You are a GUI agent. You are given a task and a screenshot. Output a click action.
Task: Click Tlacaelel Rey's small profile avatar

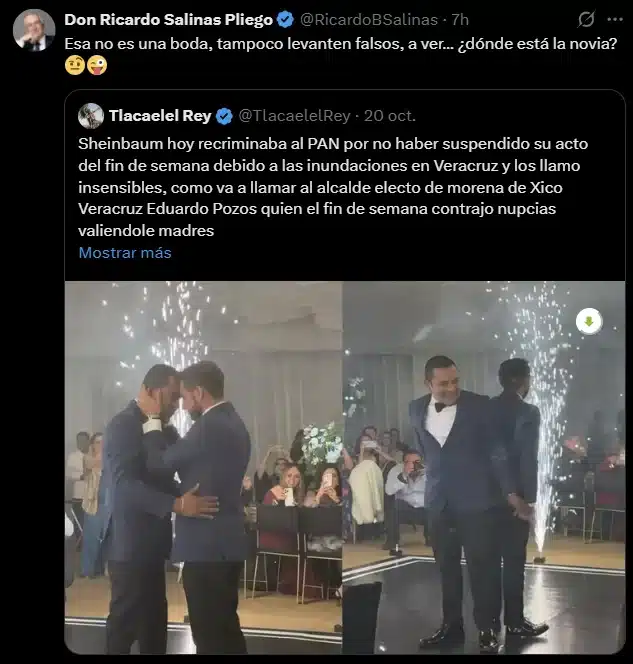click(91, 115)
